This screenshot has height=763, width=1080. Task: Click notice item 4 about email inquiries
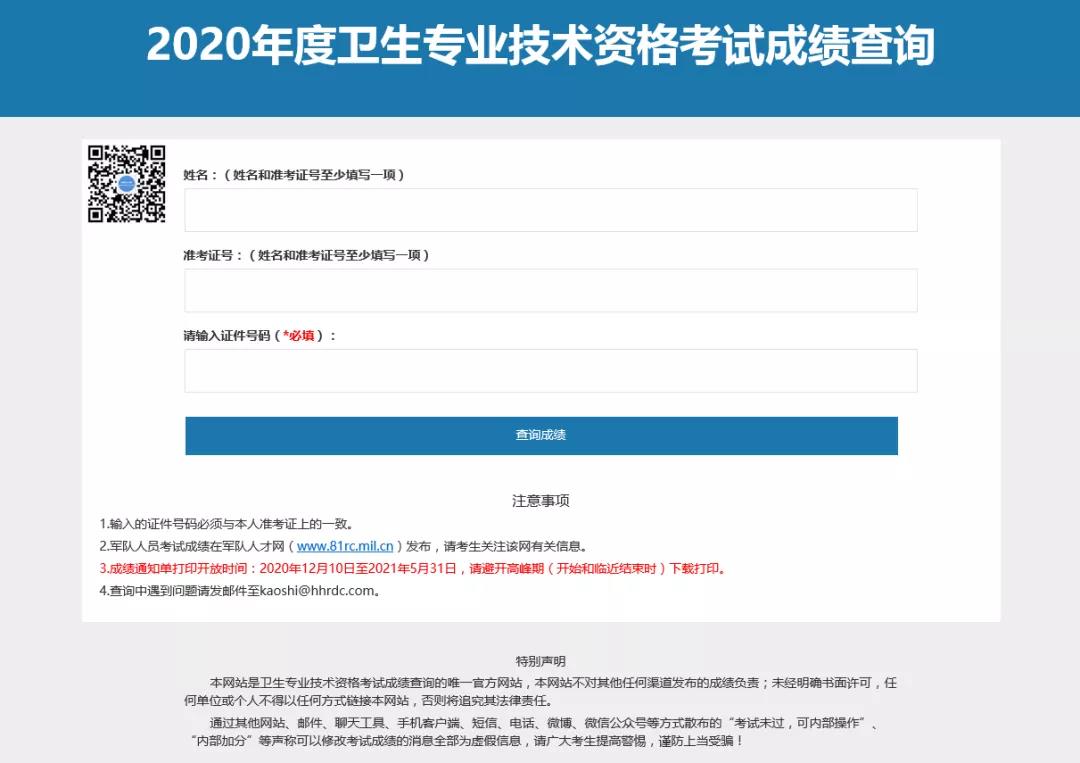[x=239, y=591]
